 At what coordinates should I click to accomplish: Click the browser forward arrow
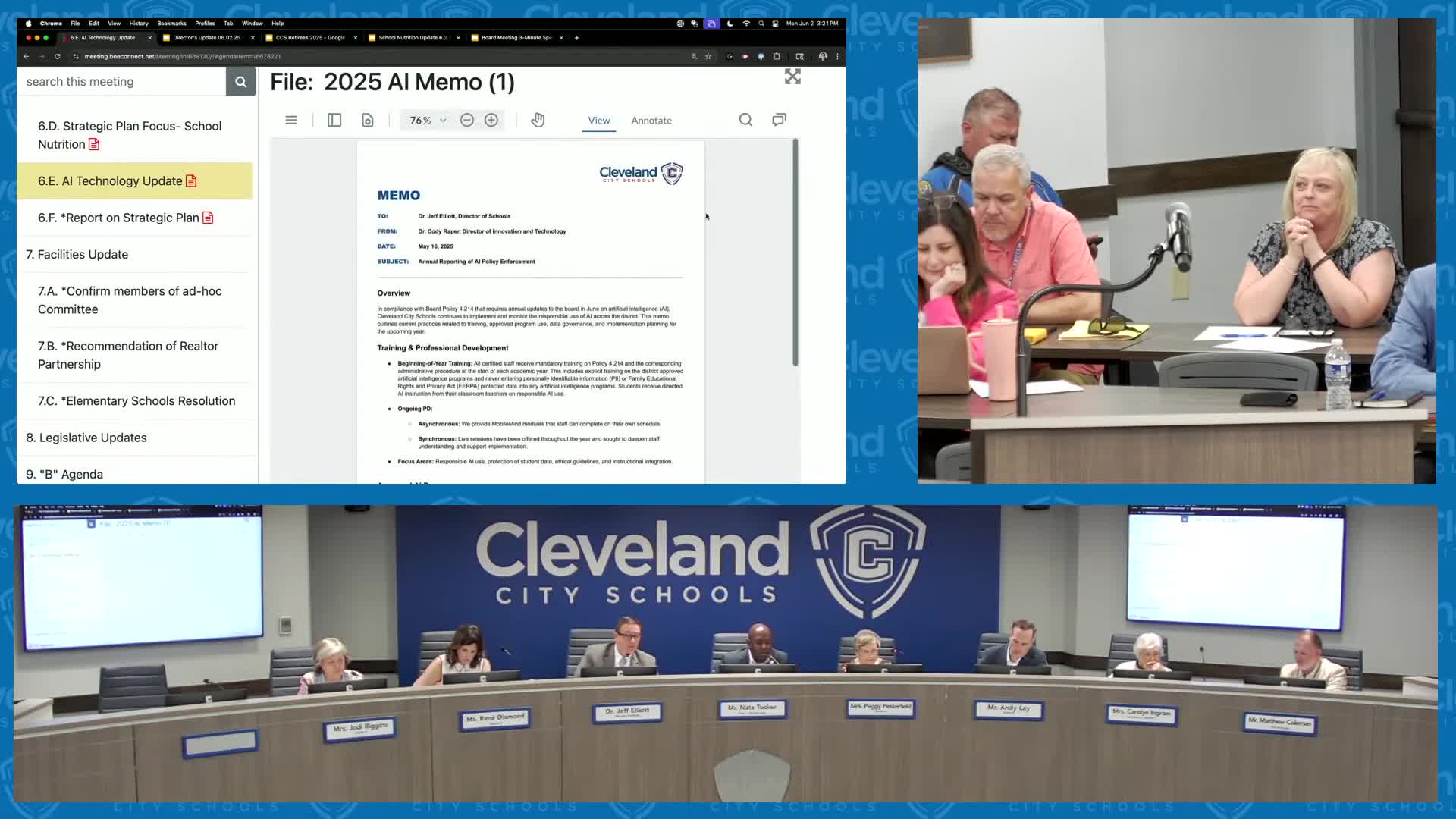pos(42,56)
